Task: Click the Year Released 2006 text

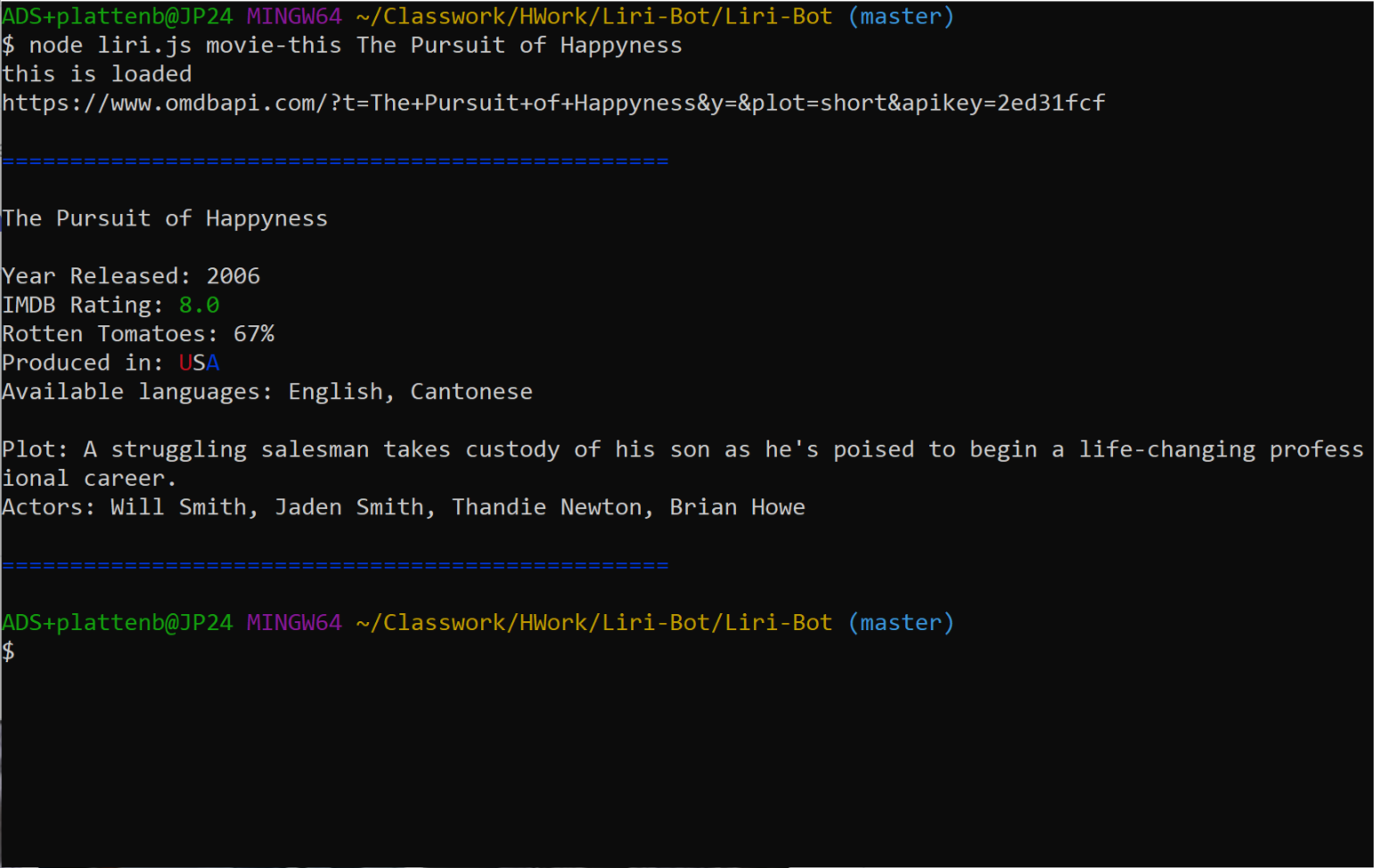Action: pos(233,275)
